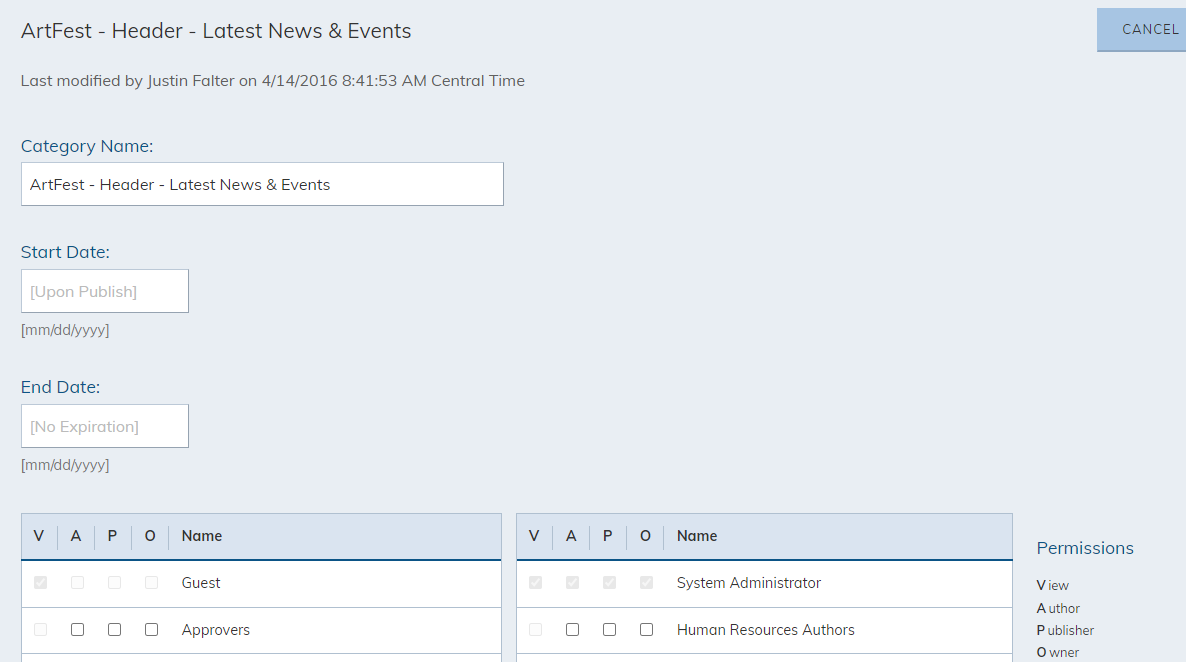Toggle Owner checkbox for Guest
The height and width of the screenshot is (662, 1186).
(x=151, y=583)
